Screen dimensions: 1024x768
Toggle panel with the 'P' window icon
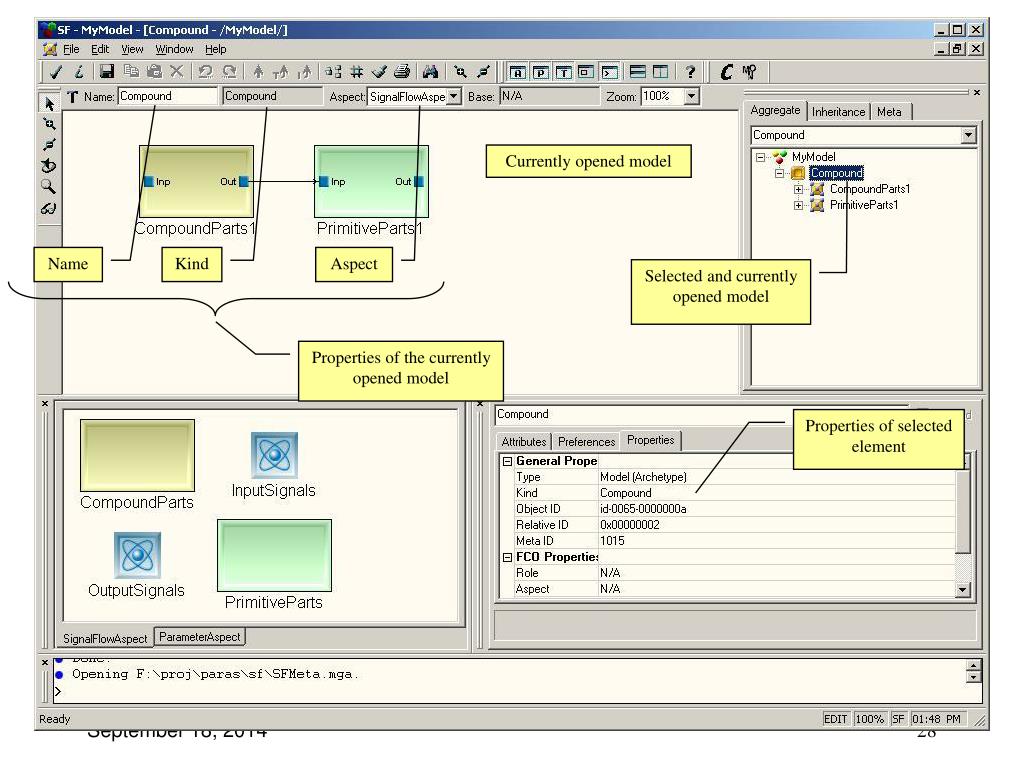(x=541, y=72)
